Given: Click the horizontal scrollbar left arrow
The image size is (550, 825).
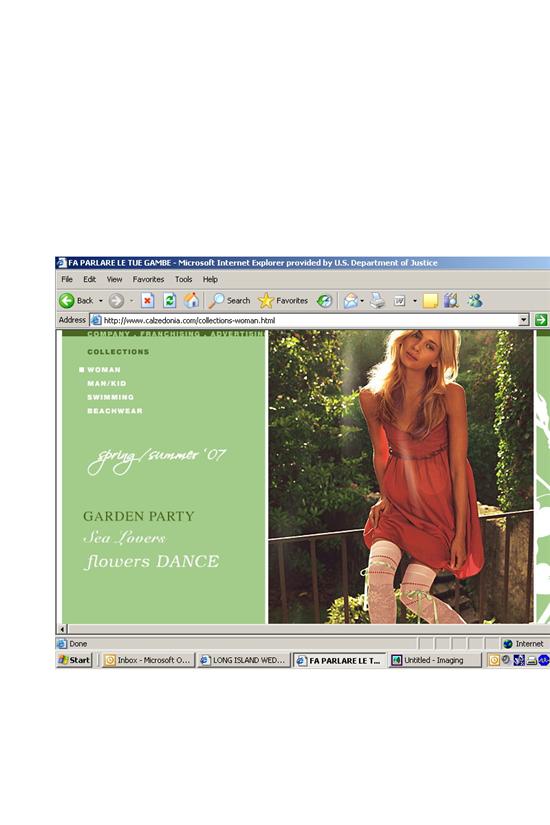Looking at the screenshot, I should (x=63, y=629).
